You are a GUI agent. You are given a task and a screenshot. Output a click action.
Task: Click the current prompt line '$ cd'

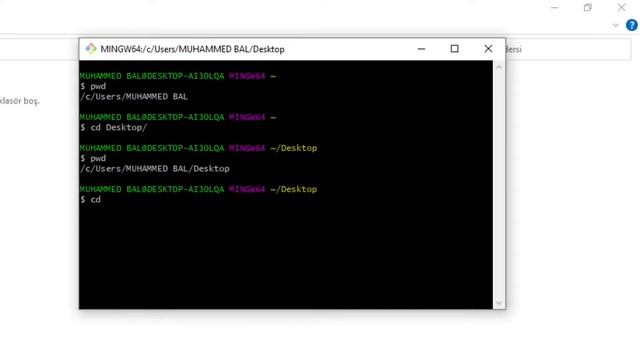(x=90, y=200)
